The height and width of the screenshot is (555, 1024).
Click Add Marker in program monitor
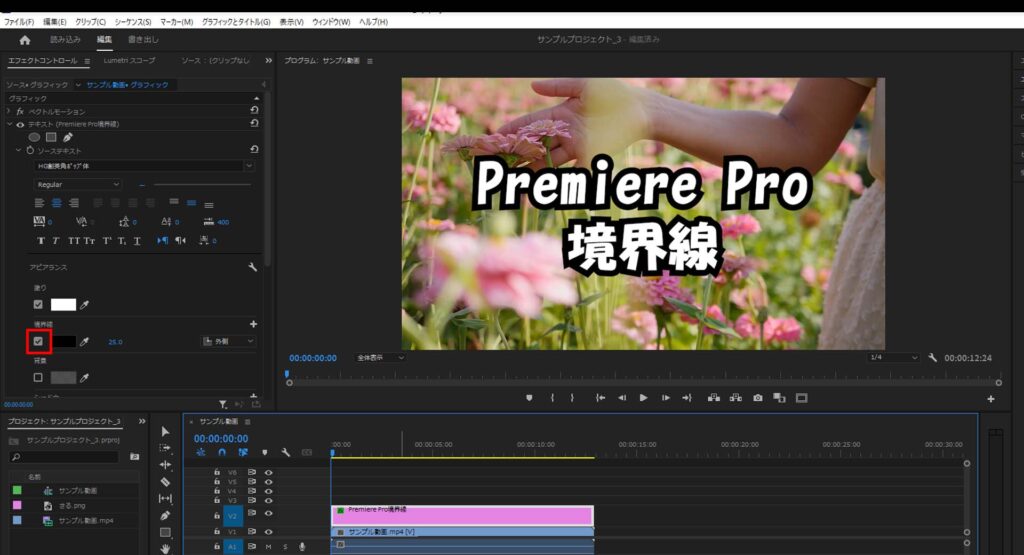[529, 398]
